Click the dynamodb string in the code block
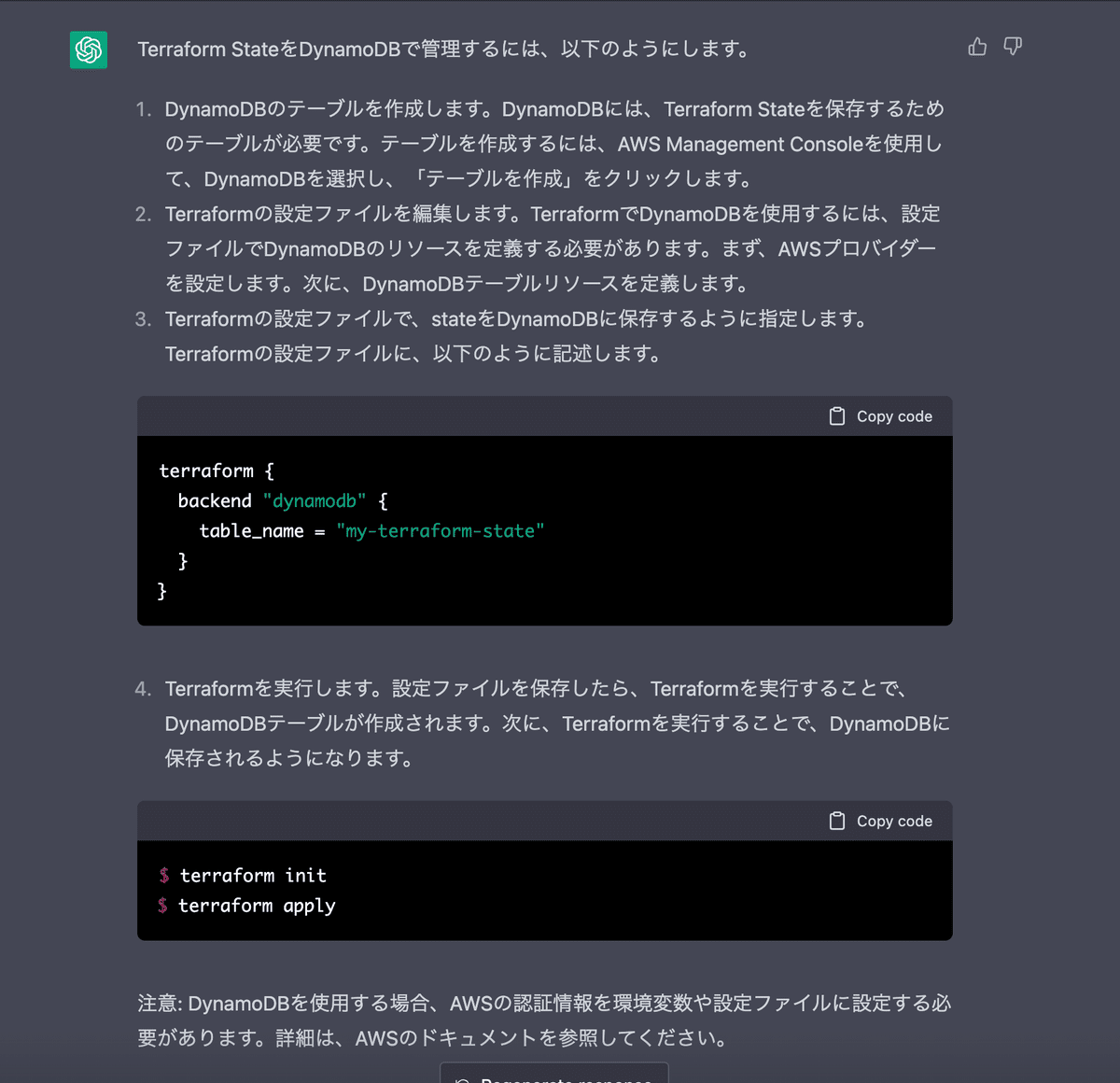1120x1083 pixels. (x=315, y=500)
